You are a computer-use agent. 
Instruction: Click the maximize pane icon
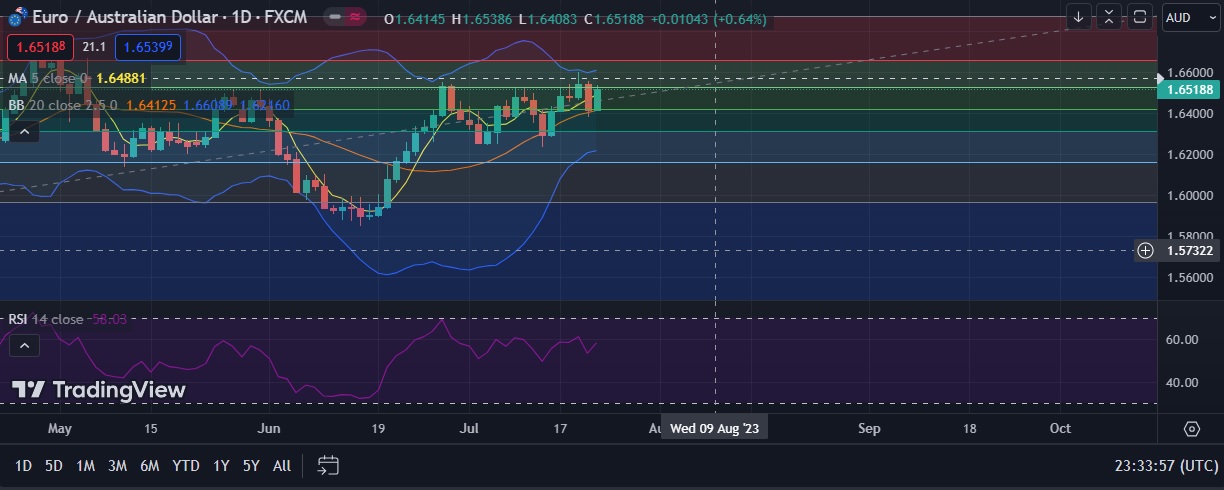pos(1140,17)
